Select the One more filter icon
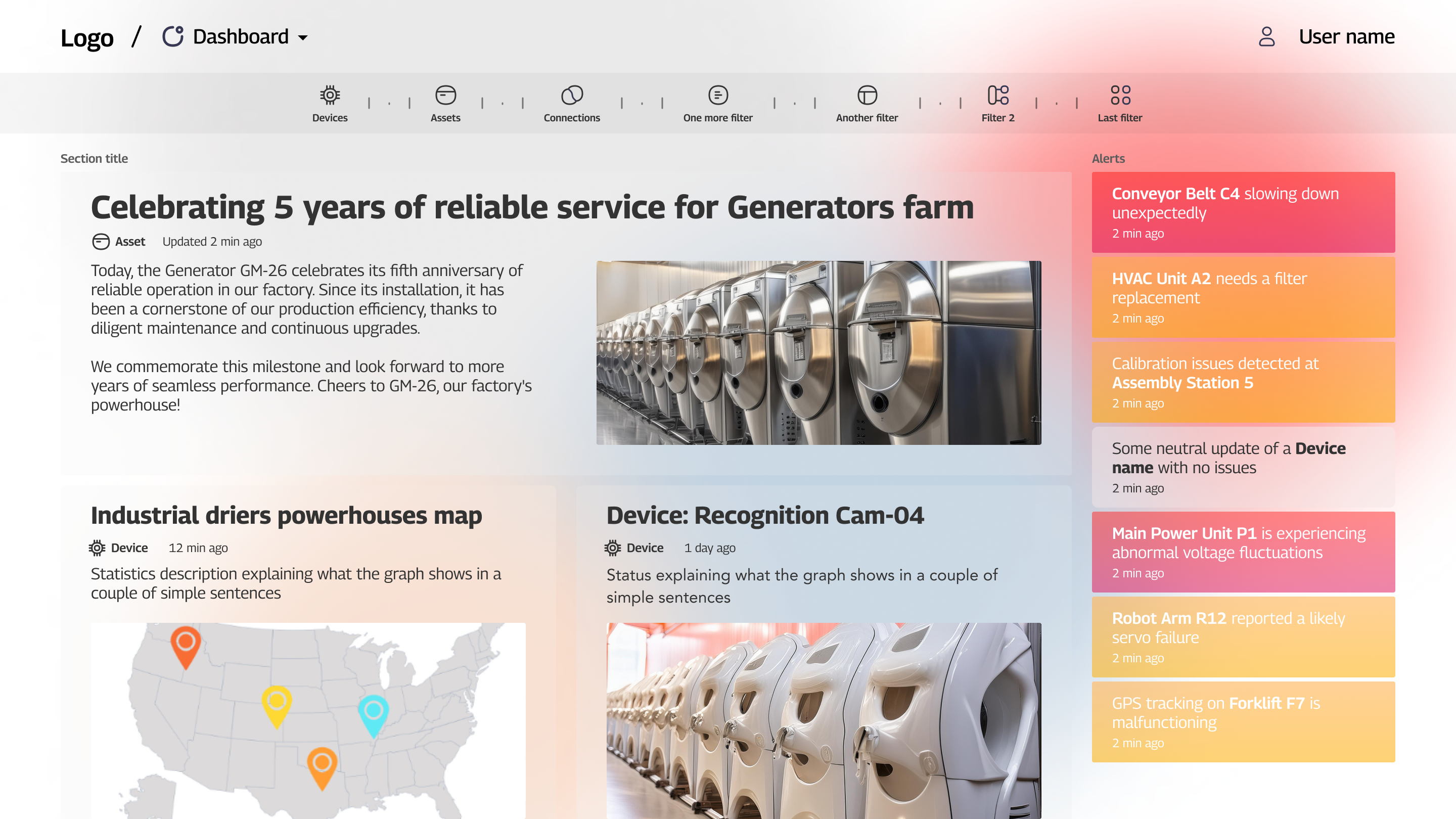The height and width of the screenshot is (819, 1456). [x=718, y=95]
